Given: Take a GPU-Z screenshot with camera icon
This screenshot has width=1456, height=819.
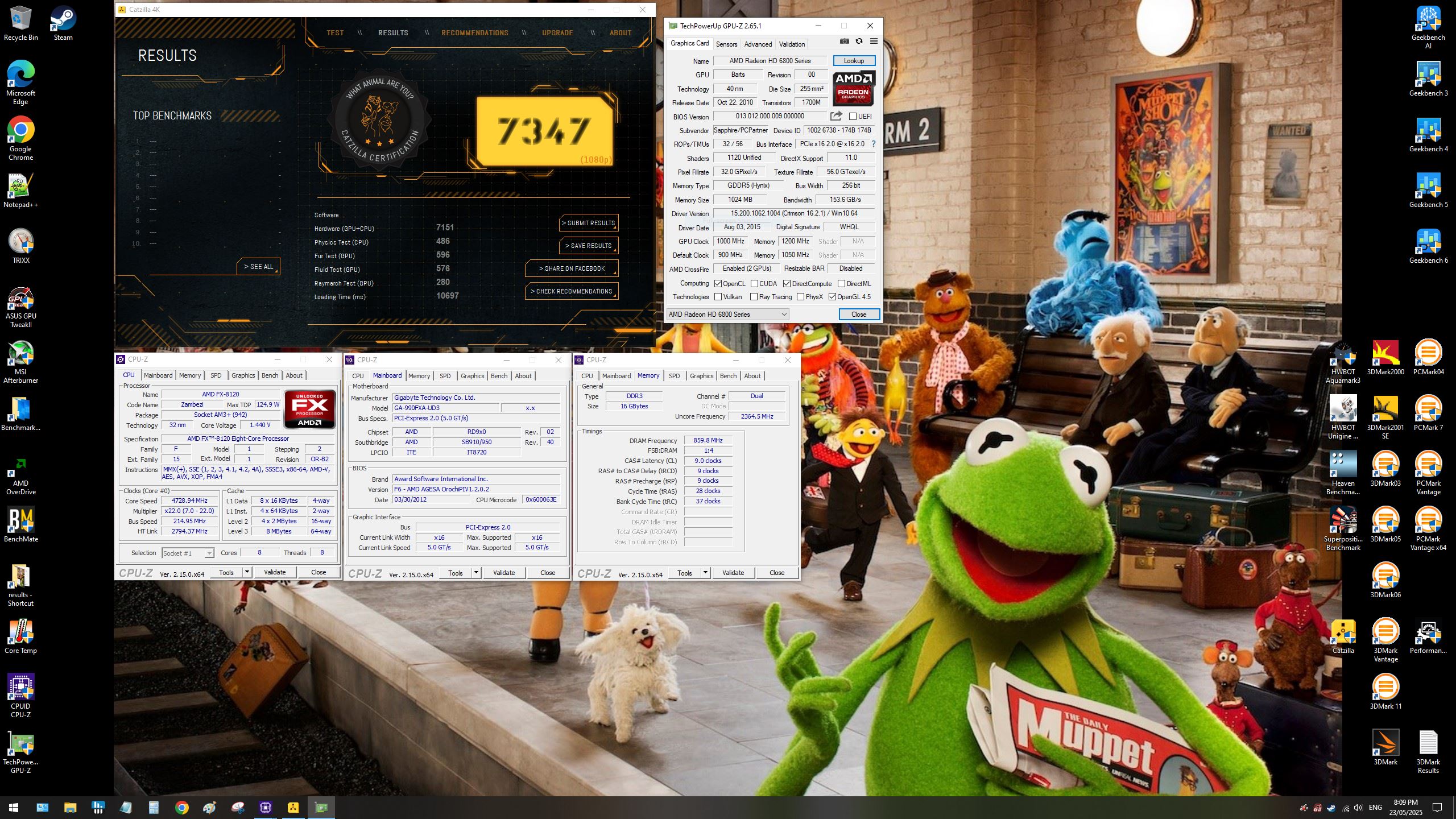Looking at the screenshot, I should 845,41.
